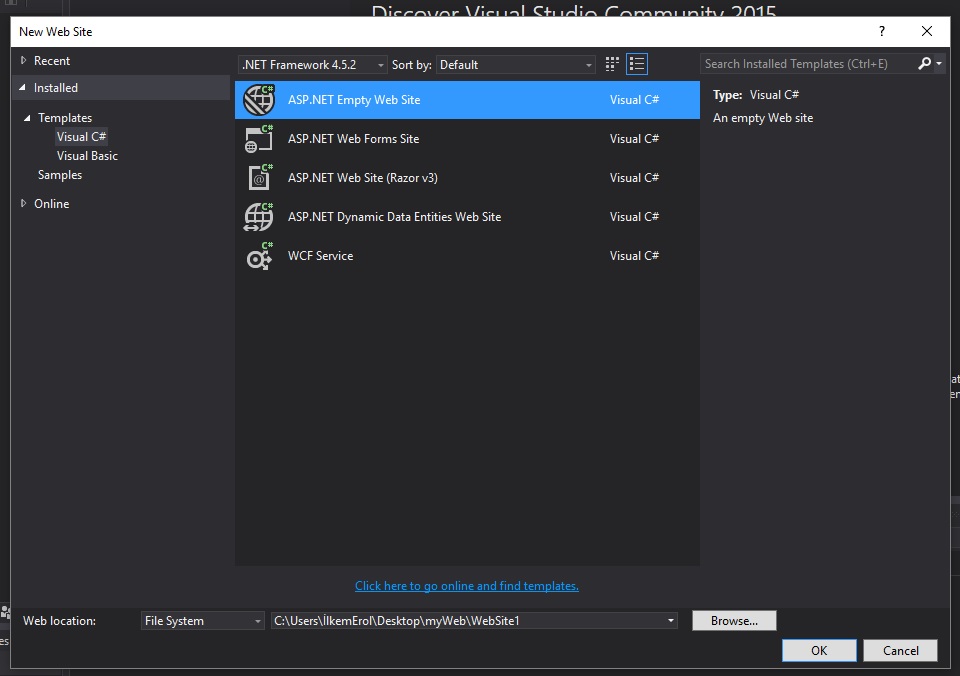
Task: Switch to small icons grid view
Action: pos(612,64)
